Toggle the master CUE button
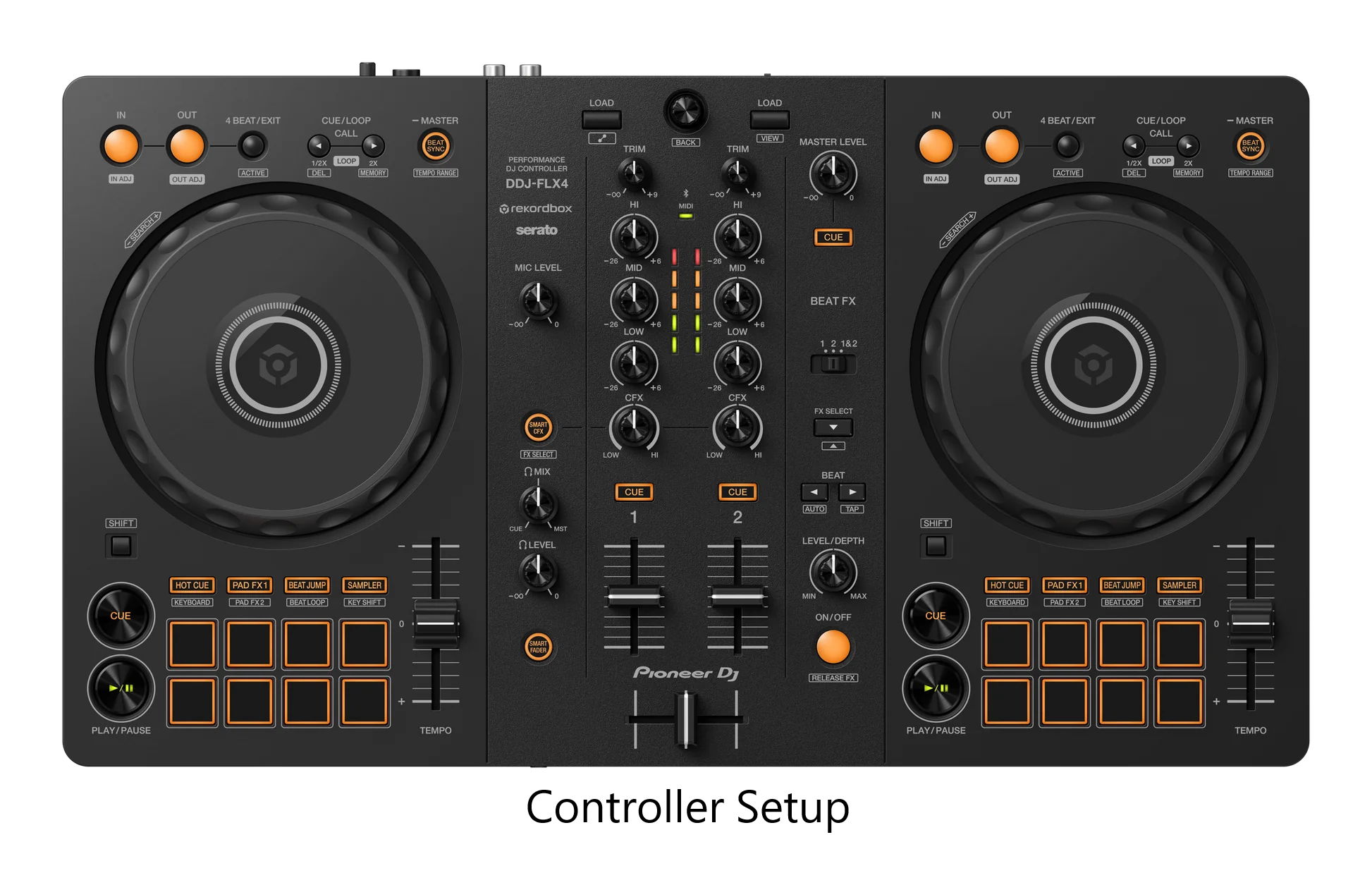Image resolution: width=1372 pixels, height=885 pixels. [833, 237]
